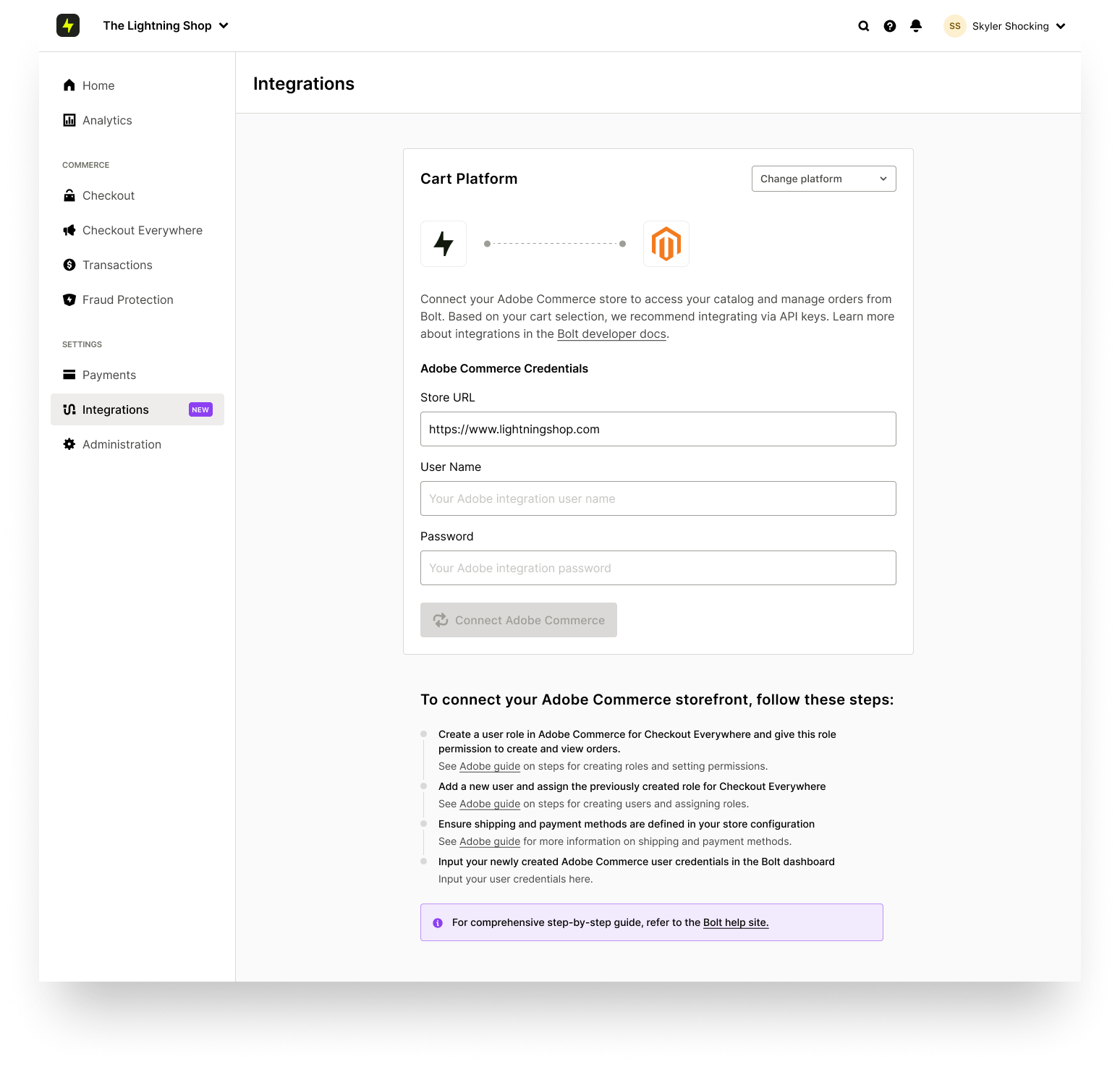Screen dimensions: 1120x1067
Task: Click the Administration gear icon
Action: (x=69, y=444)
